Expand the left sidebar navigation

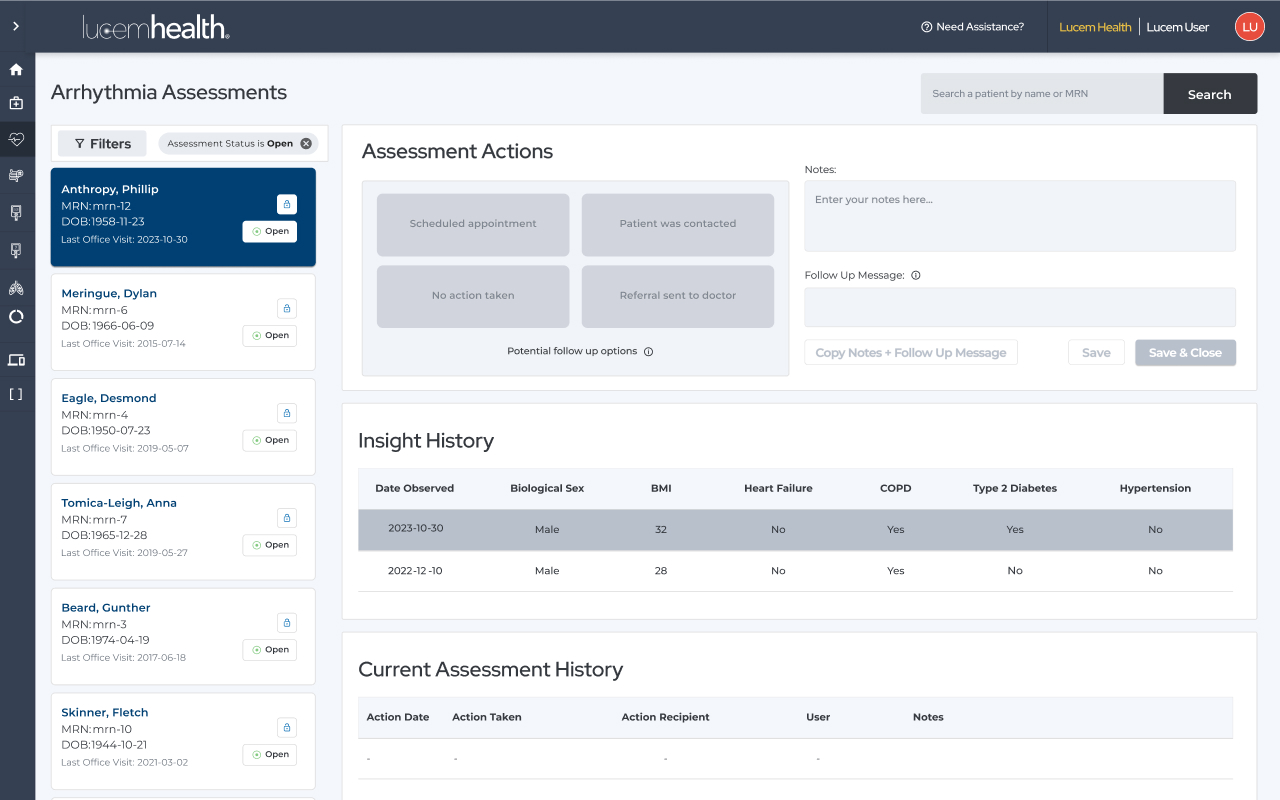point(16,26)
